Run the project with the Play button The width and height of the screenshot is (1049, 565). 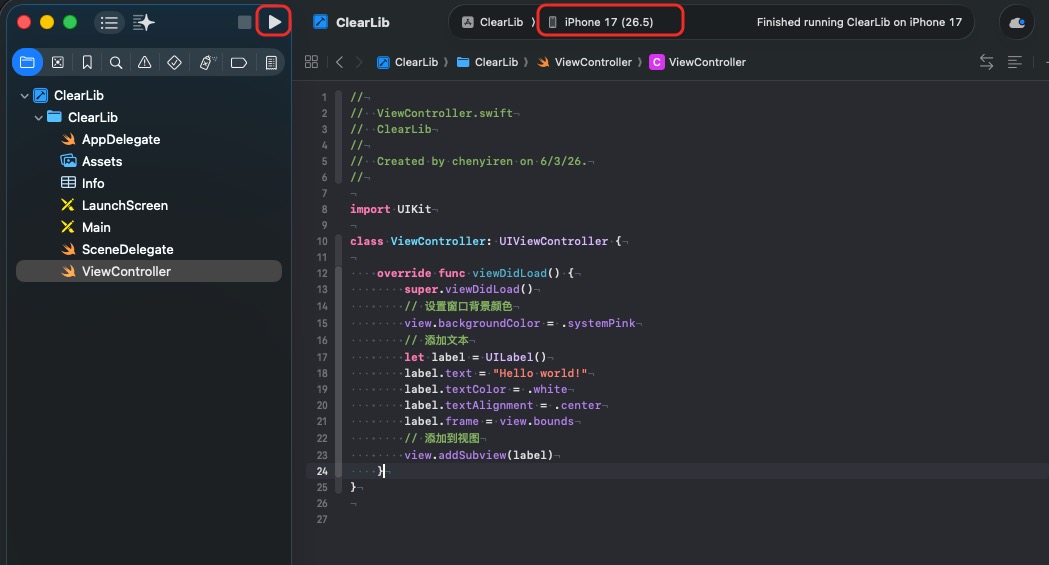pos(274,22)
